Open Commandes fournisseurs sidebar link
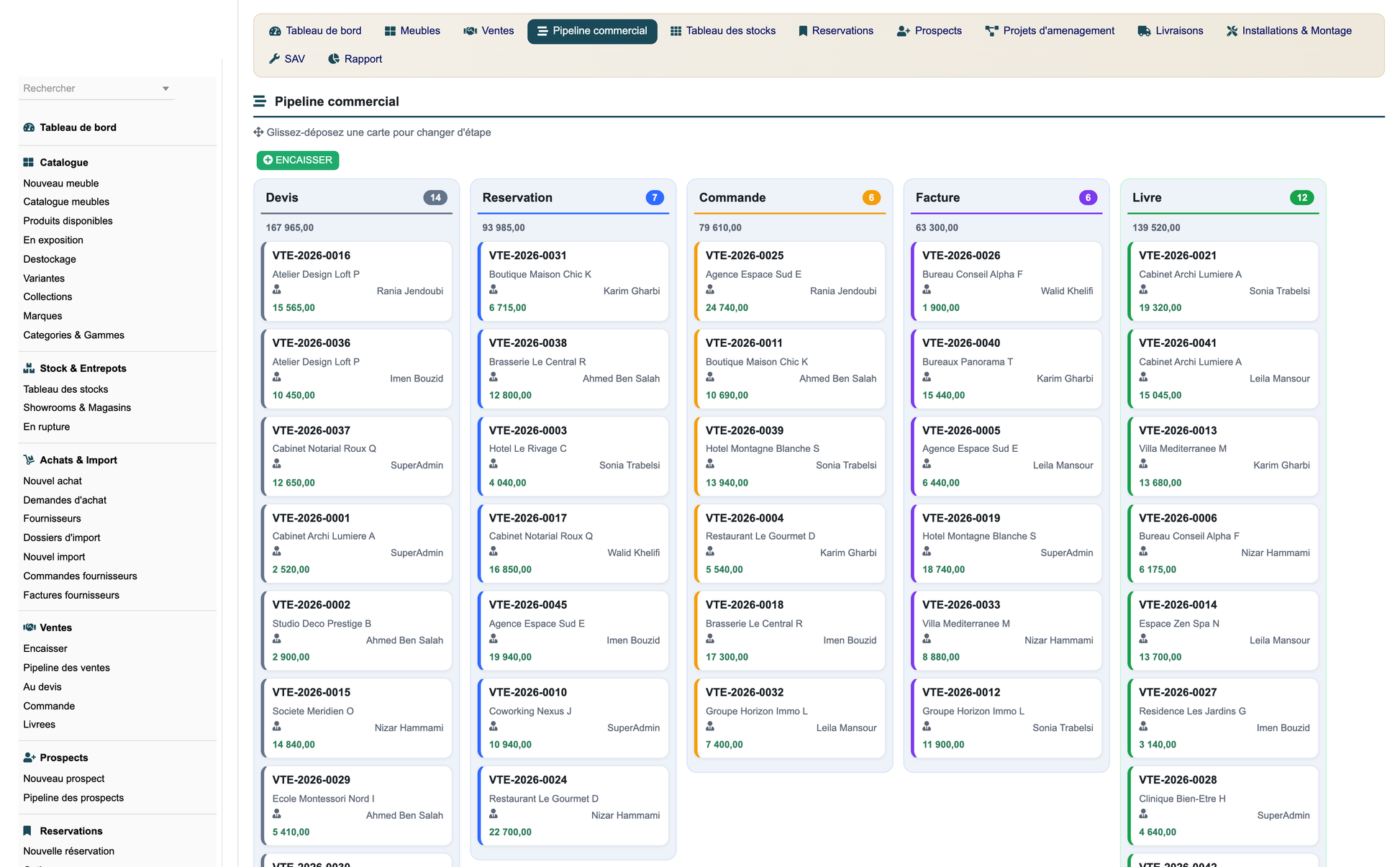The width and height of the screenshot is (1400, 867). pyautogui.click(x=80, y=576)
